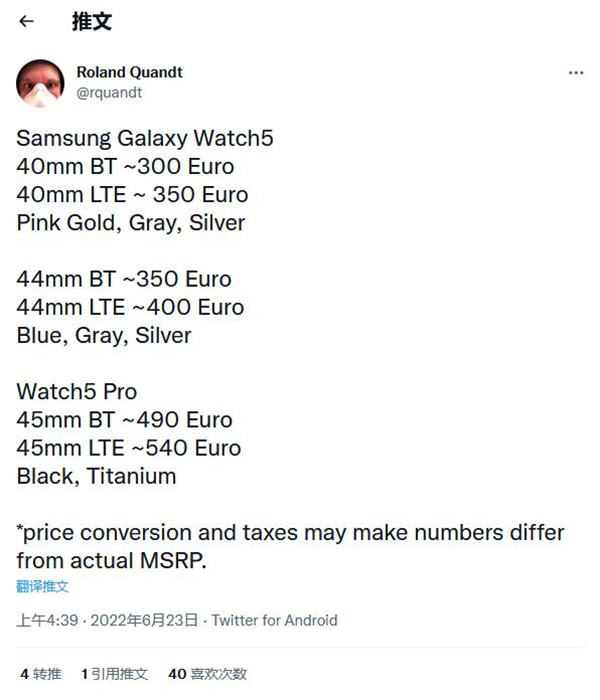The width and height of the screenshot is (600, 700).
Task: Click the Roland Quandt display name
Action: pos(129,72)
